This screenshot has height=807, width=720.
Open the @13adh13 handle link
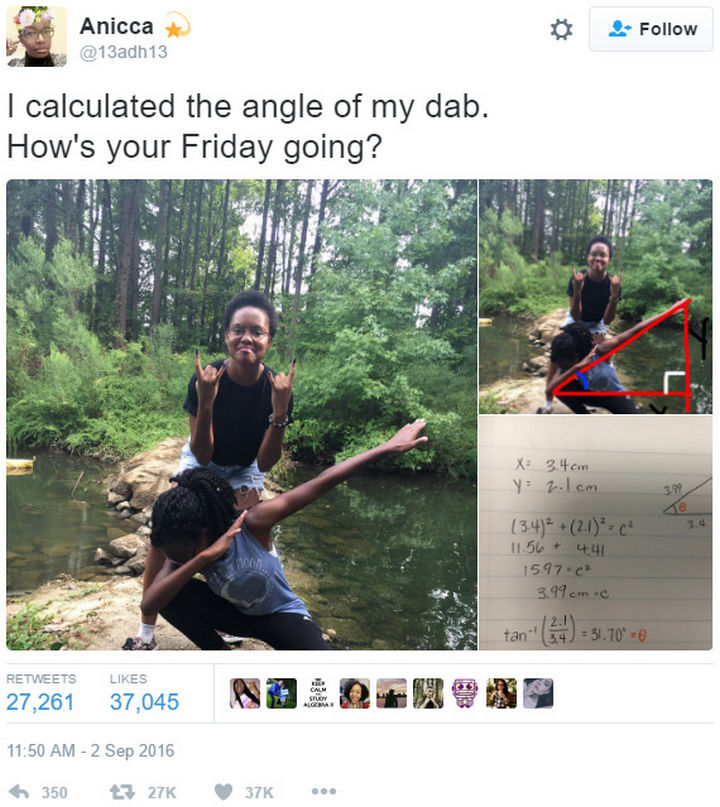pyautogui.click(x=124, y=52)
